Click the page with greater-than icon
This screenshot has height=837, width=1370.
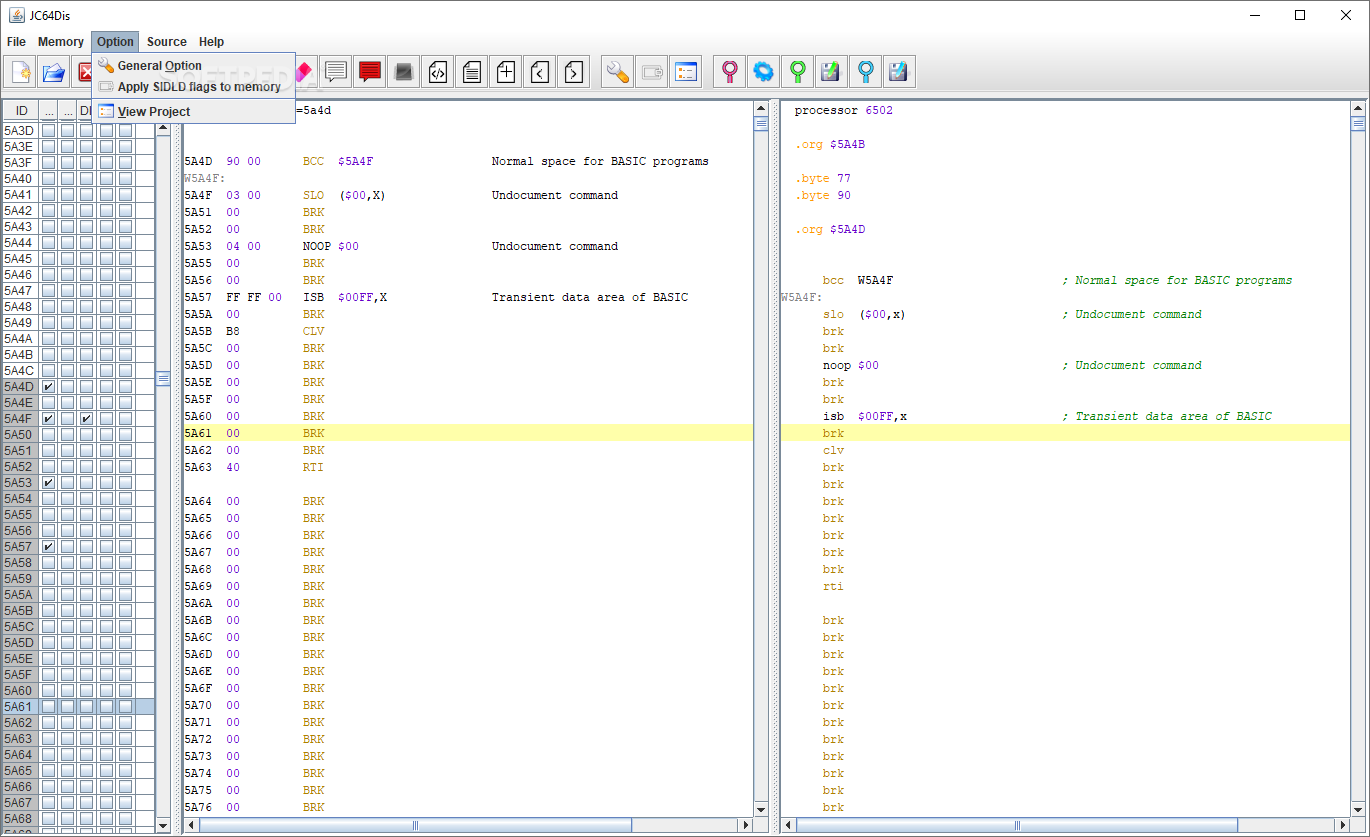tap(573, 72)
